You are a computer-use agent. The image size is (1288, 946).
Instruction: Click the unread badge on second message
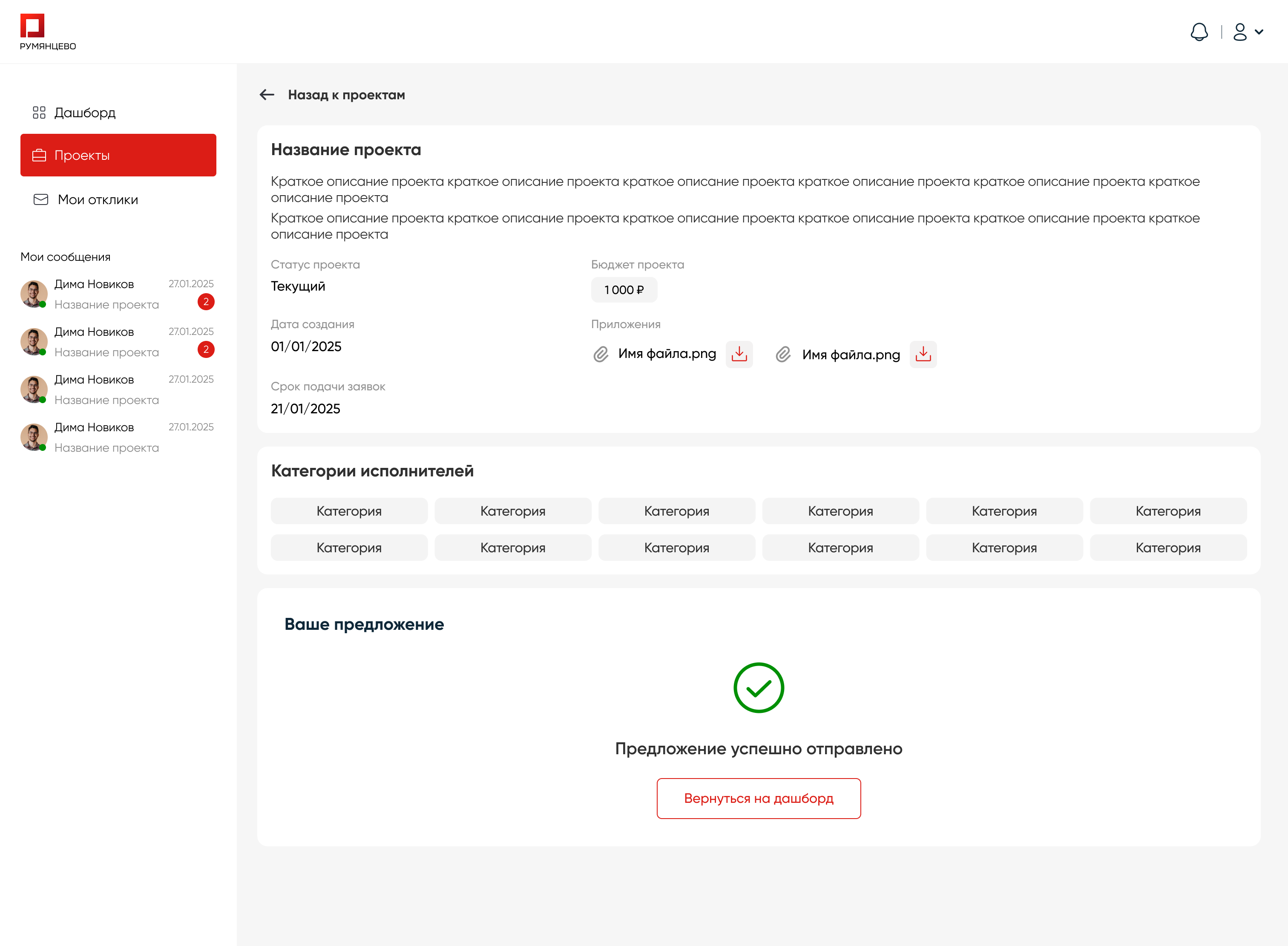tap(206, 349)
